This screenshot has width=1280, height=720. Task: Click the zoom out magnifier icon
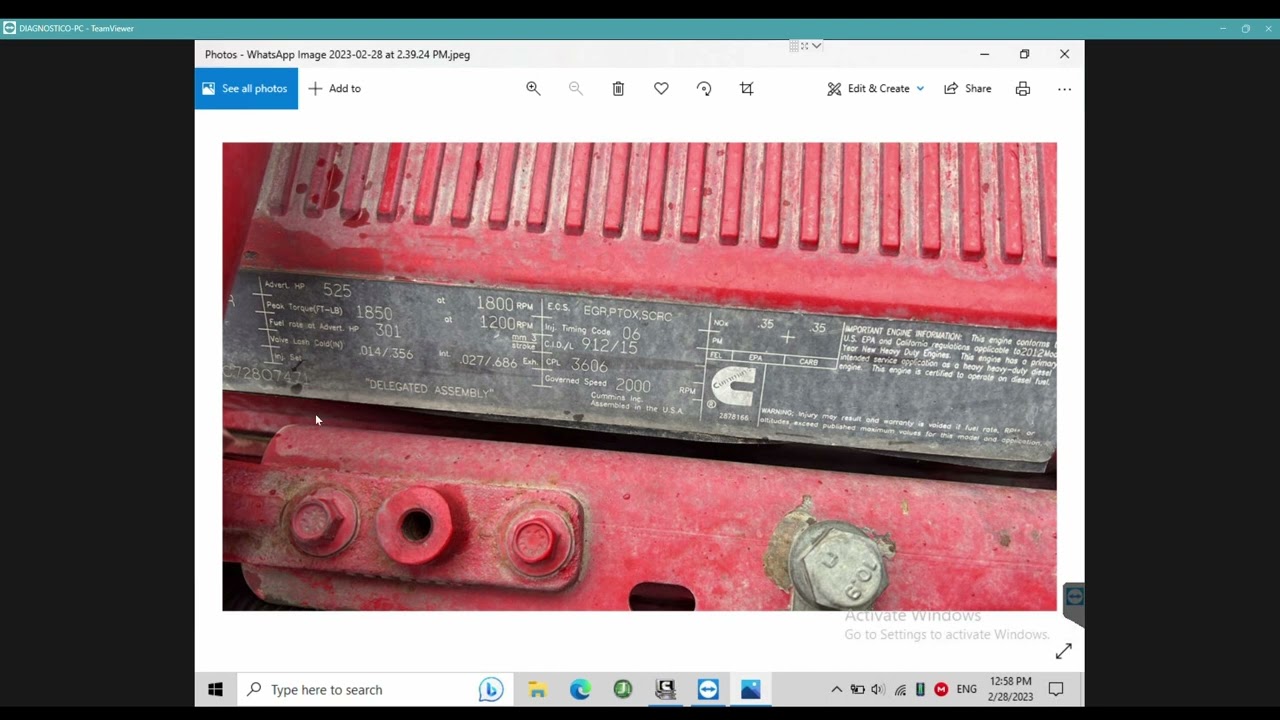575,88
